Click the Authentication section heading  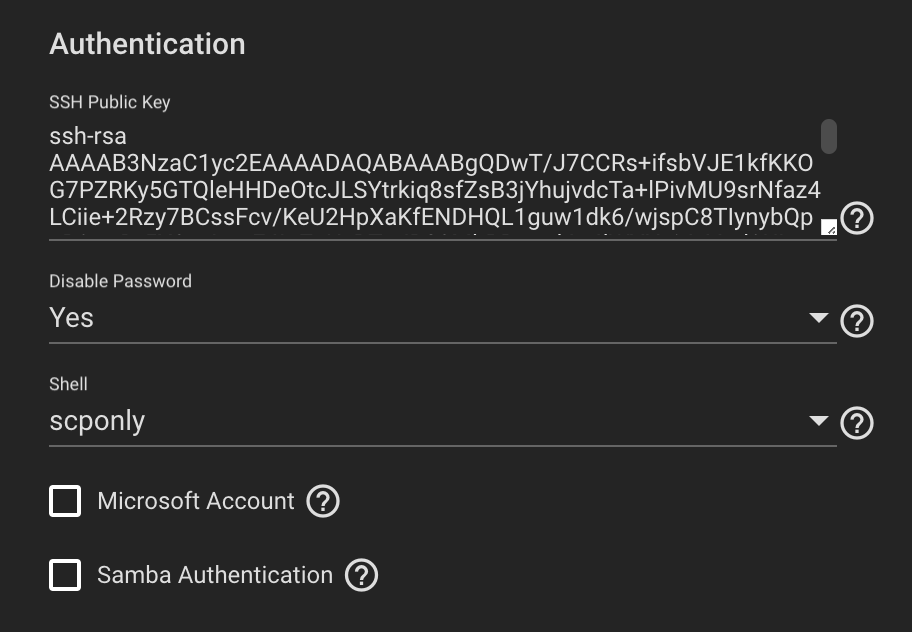[x=147, y=44]
